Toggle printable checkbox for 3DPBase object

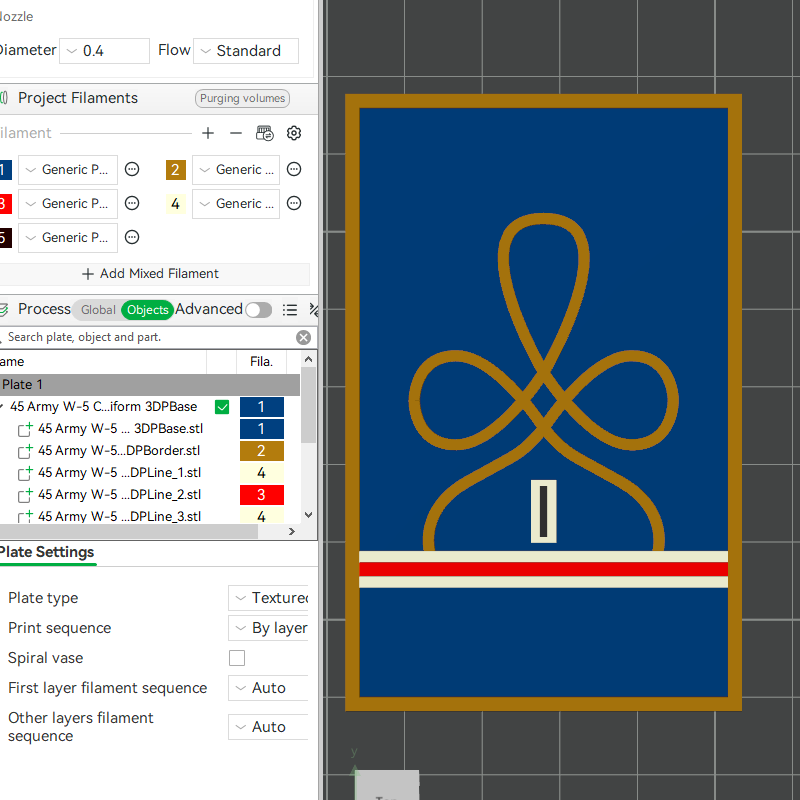222,407
